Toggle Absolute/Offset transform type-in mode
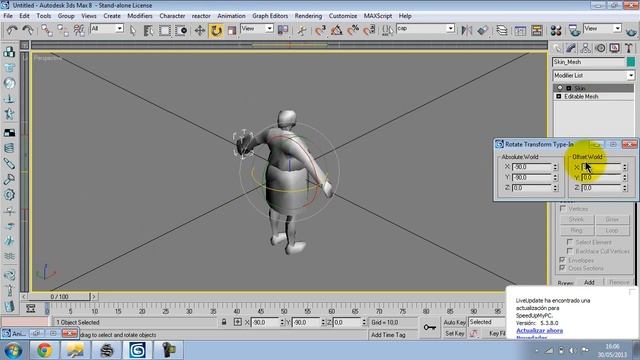 [x=238, y=322]
